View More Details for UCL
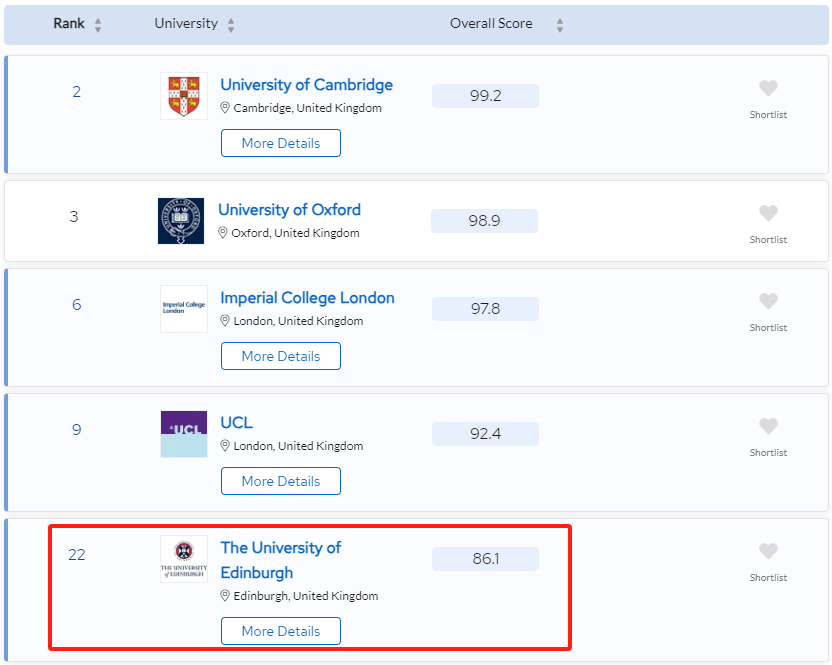The height and width of the screenshot is (665, 832). coord(281,481)
